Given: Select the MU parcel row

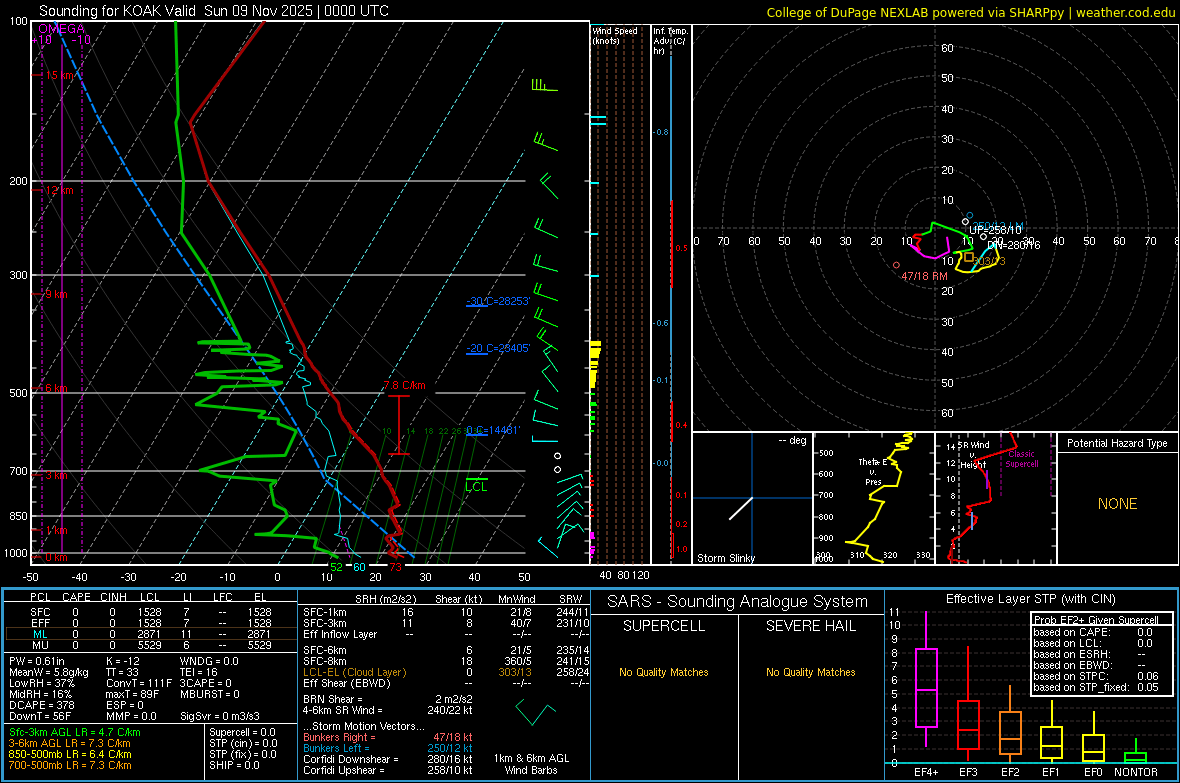Looking at the screenshot, I should pyautogui.click(x=150, y=644).
